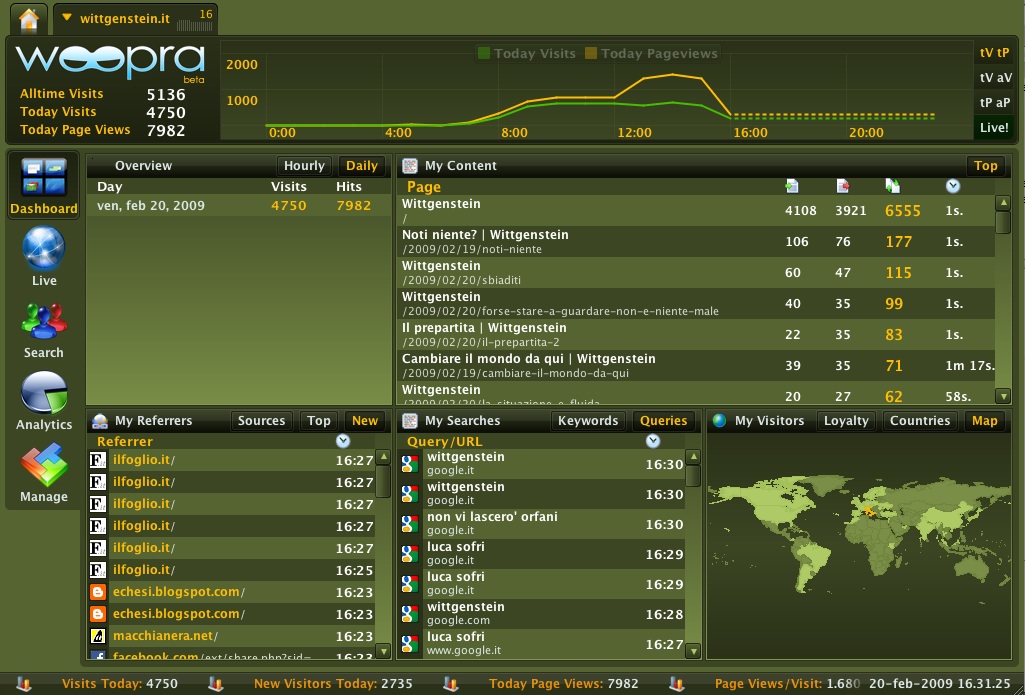Switch My Visitors to Countries tab
Image resolution: width=1025 pixels, height=695 pixels.
pyautogui.click(x=920, y=421)
